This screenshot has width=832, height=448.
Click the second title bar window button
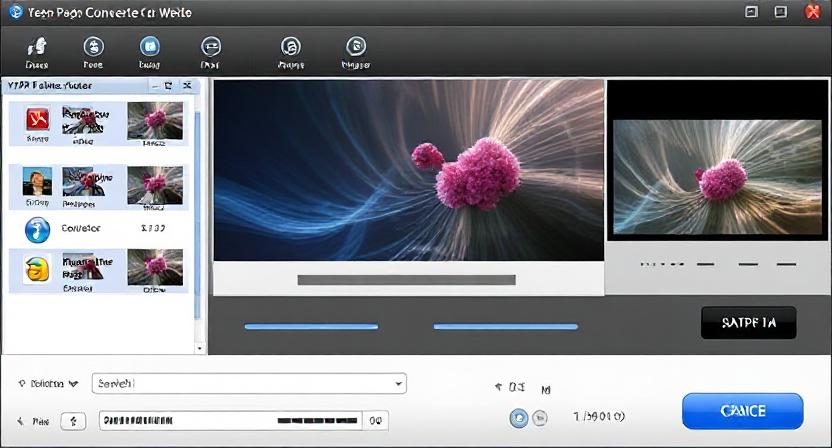pyautogui.click(x=781, y=11)
